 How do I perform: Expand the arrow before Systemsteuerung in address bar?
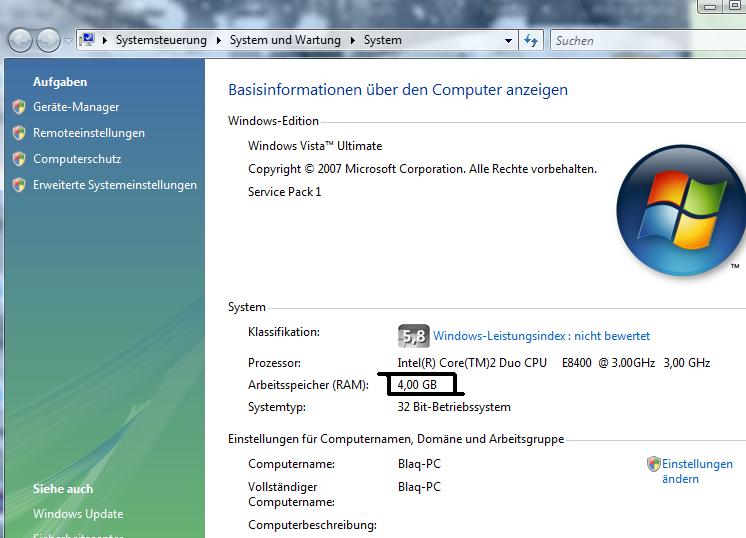[105, 40]
